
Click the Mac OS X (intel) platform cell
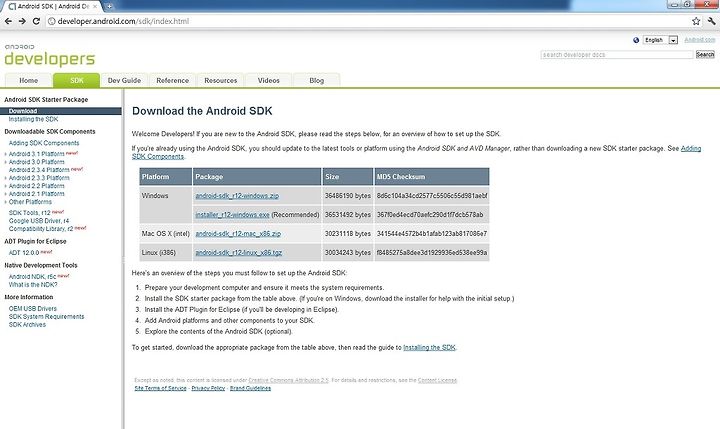[166, 234]
